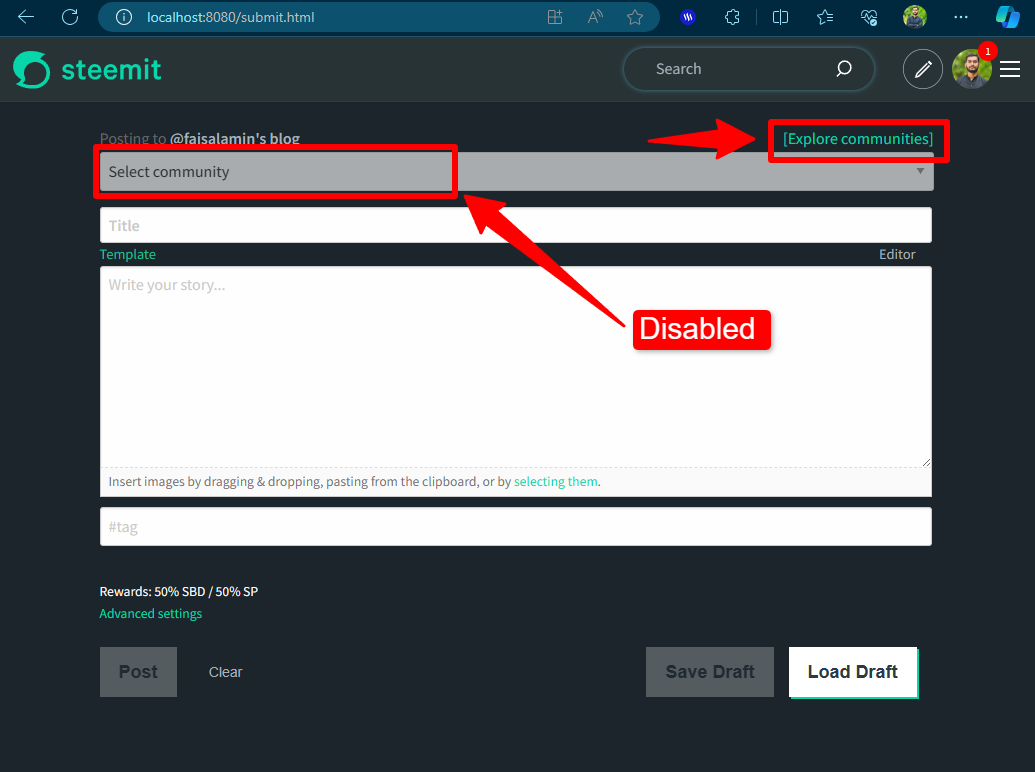The image size is (1035, 772).
Task: View site information icon in address bar
Action: [x=123, y=17]
